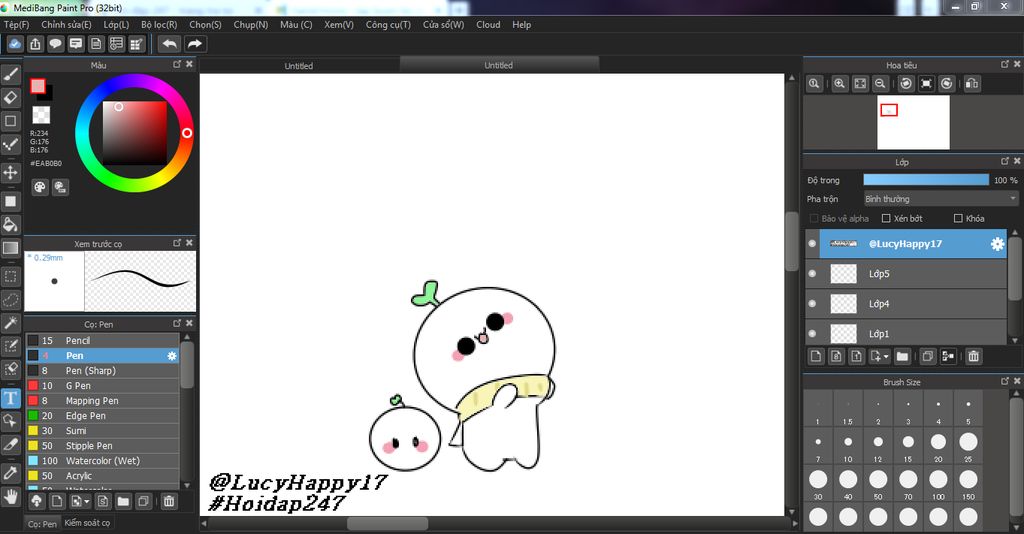
Task: Select the Lớp5 layer row
Action: pos(907,274)
